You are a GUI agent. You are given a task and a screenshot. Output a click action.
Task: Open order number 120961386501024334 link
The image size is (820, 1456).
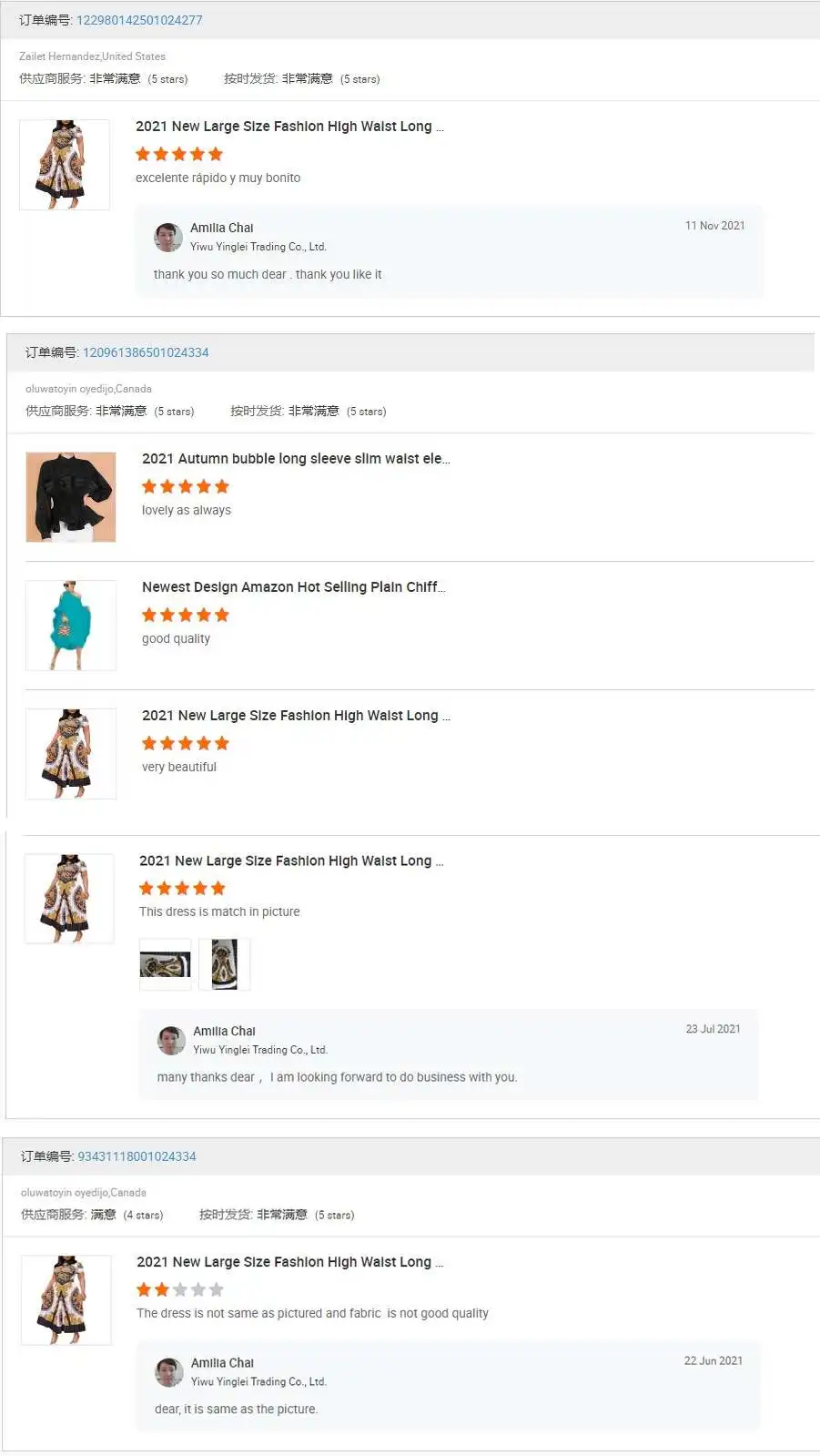click(x=146, y=352)
